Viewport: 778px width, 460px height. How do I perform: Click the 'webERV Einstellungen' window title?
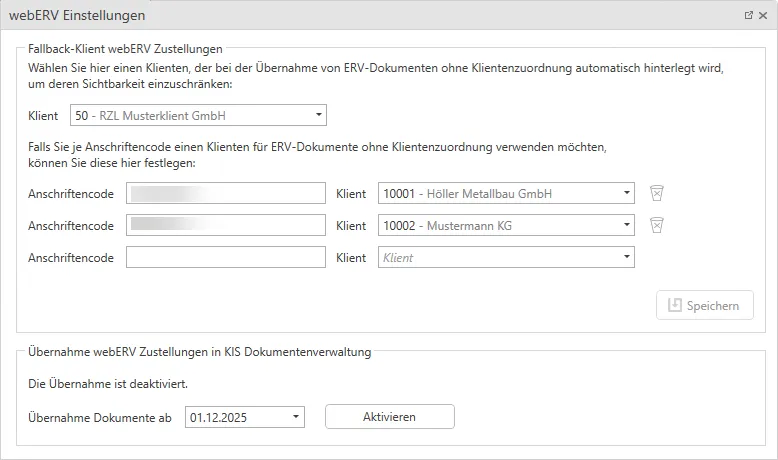77,15
